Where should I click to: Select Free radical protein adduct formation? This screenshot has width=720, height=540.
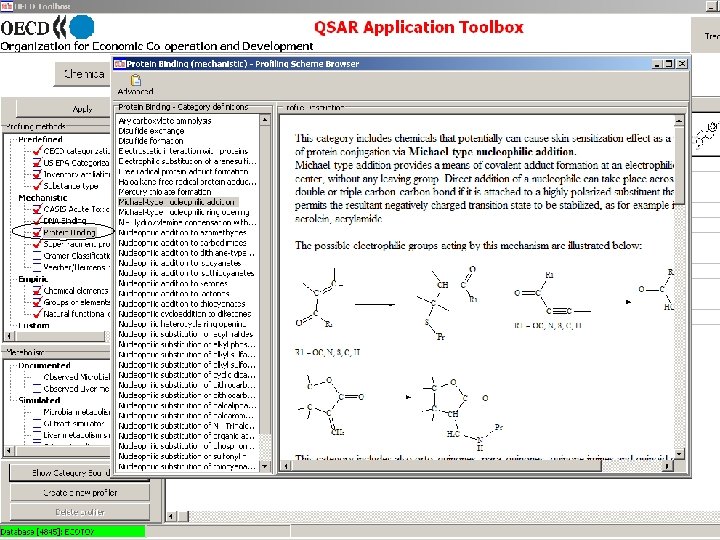click(183, 171)
